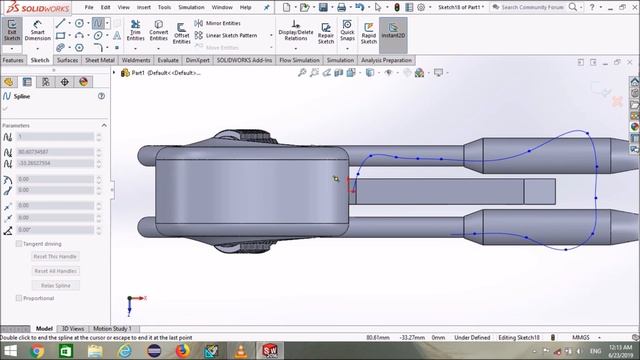Select the Corner Rectangle tool

tap(60, 36)
